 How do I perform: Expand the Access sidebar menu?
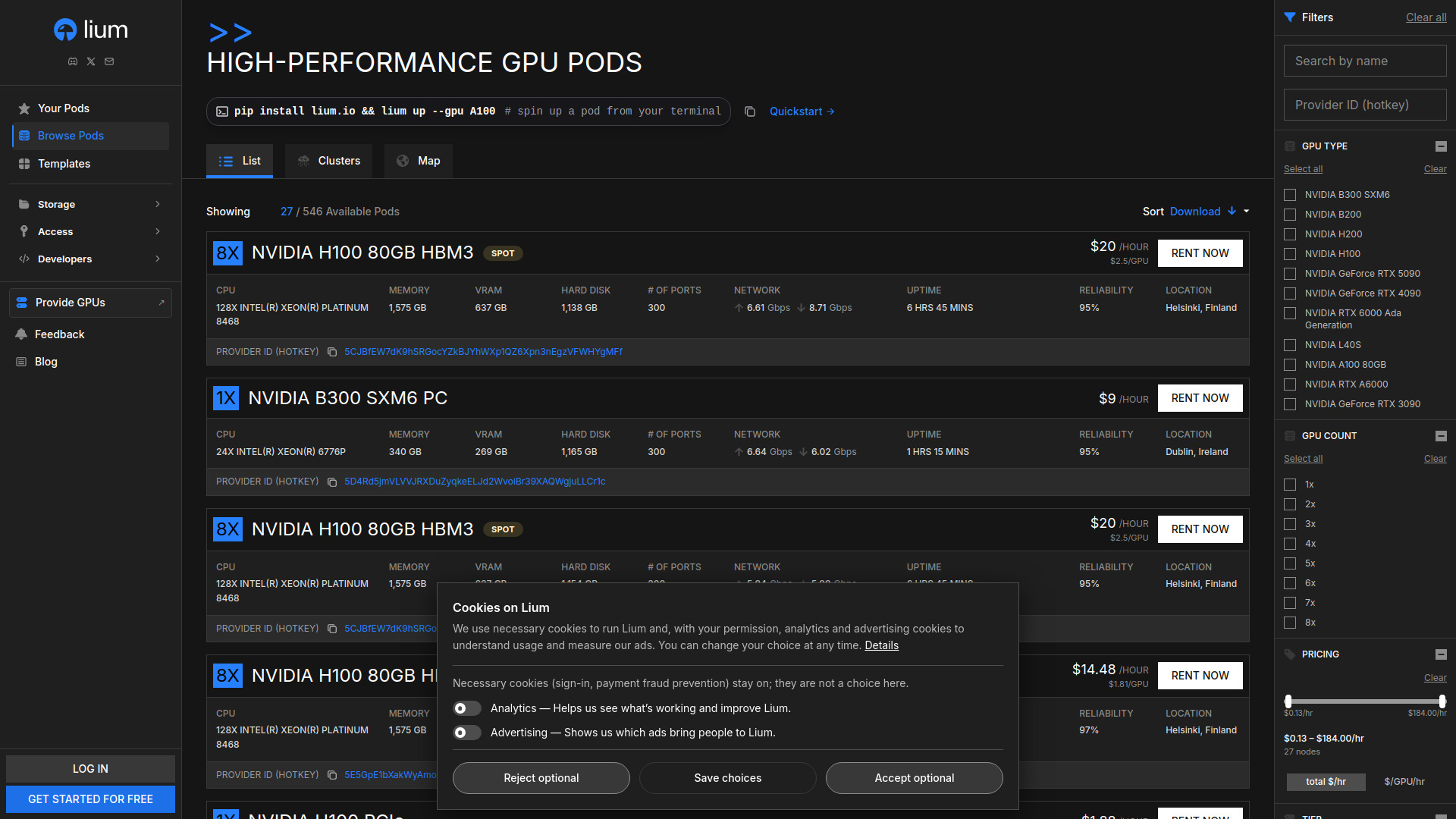[90, 232]
